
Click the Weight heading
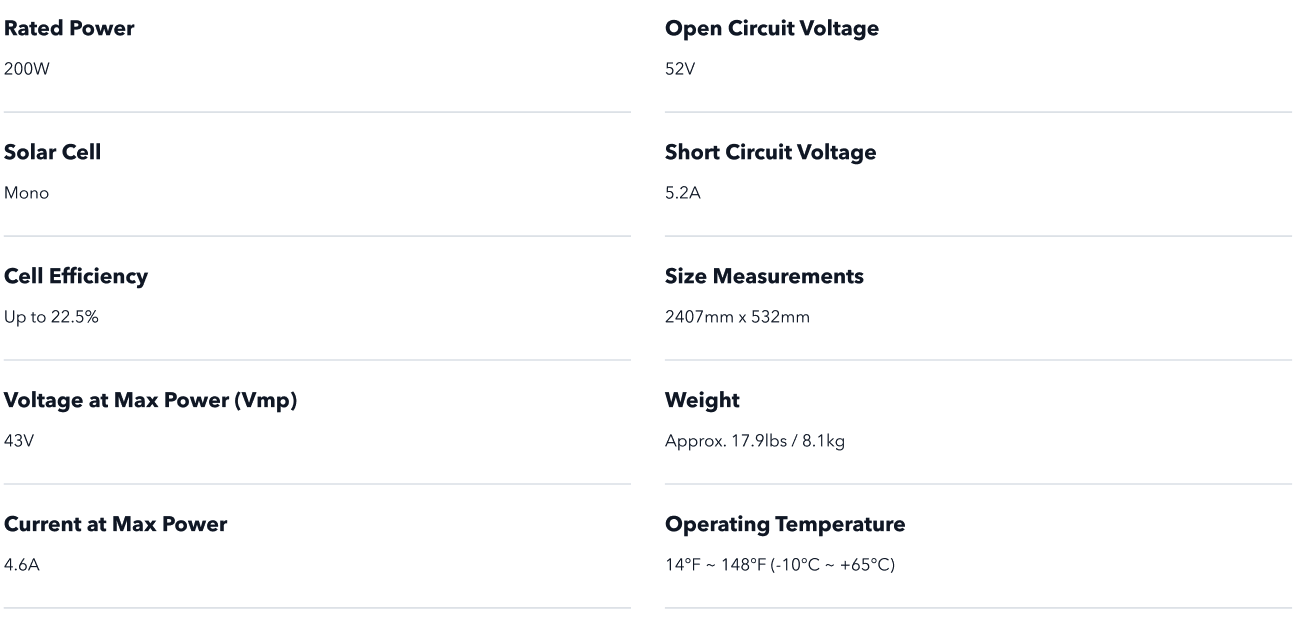(x=702, y=401)
